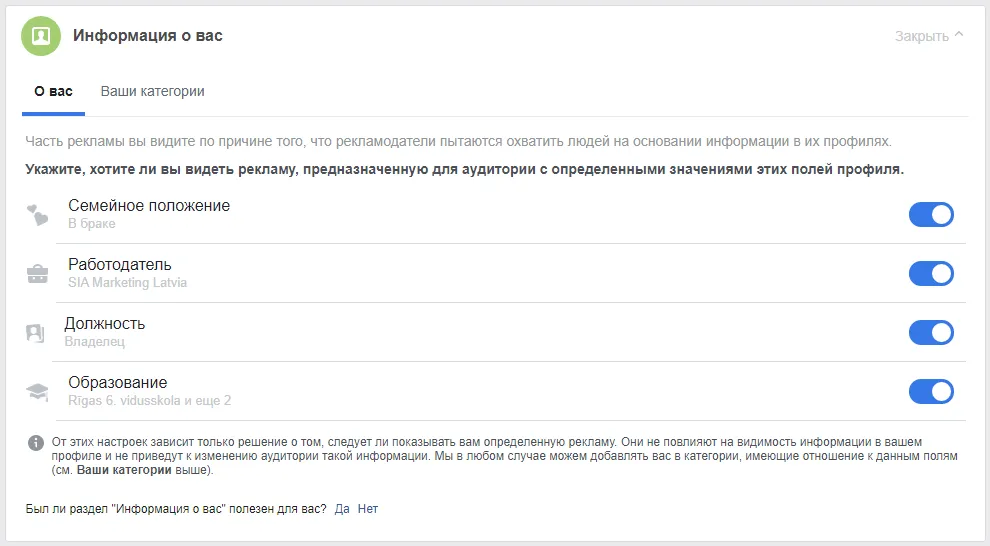Switch to the Ваши категории tab
This screenshot has width=990, height=546.
pos(152,91)
